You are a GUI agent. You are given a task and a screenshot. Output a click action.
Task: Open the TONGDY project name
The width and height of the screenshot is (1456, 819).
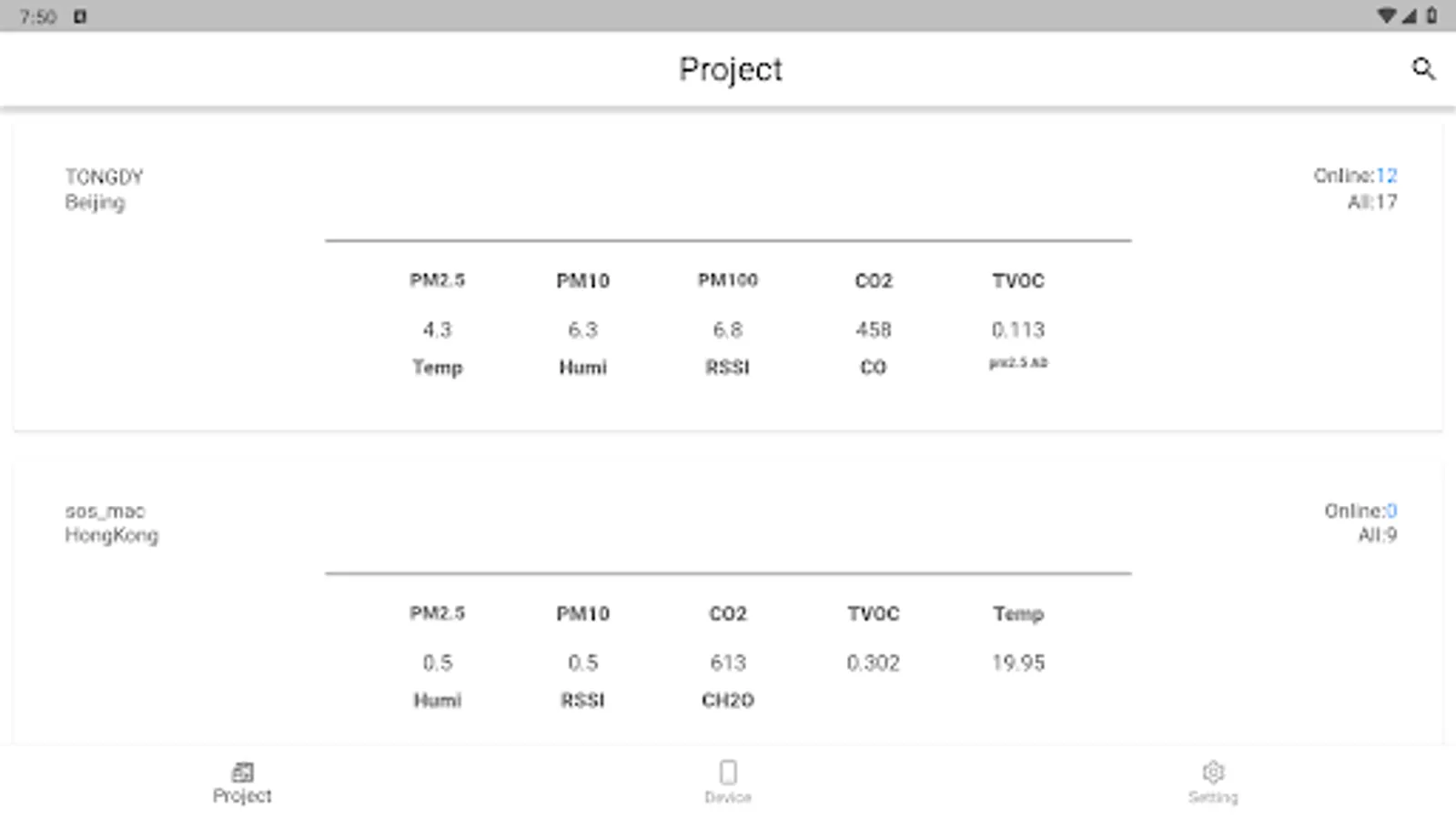click(104, 177)
